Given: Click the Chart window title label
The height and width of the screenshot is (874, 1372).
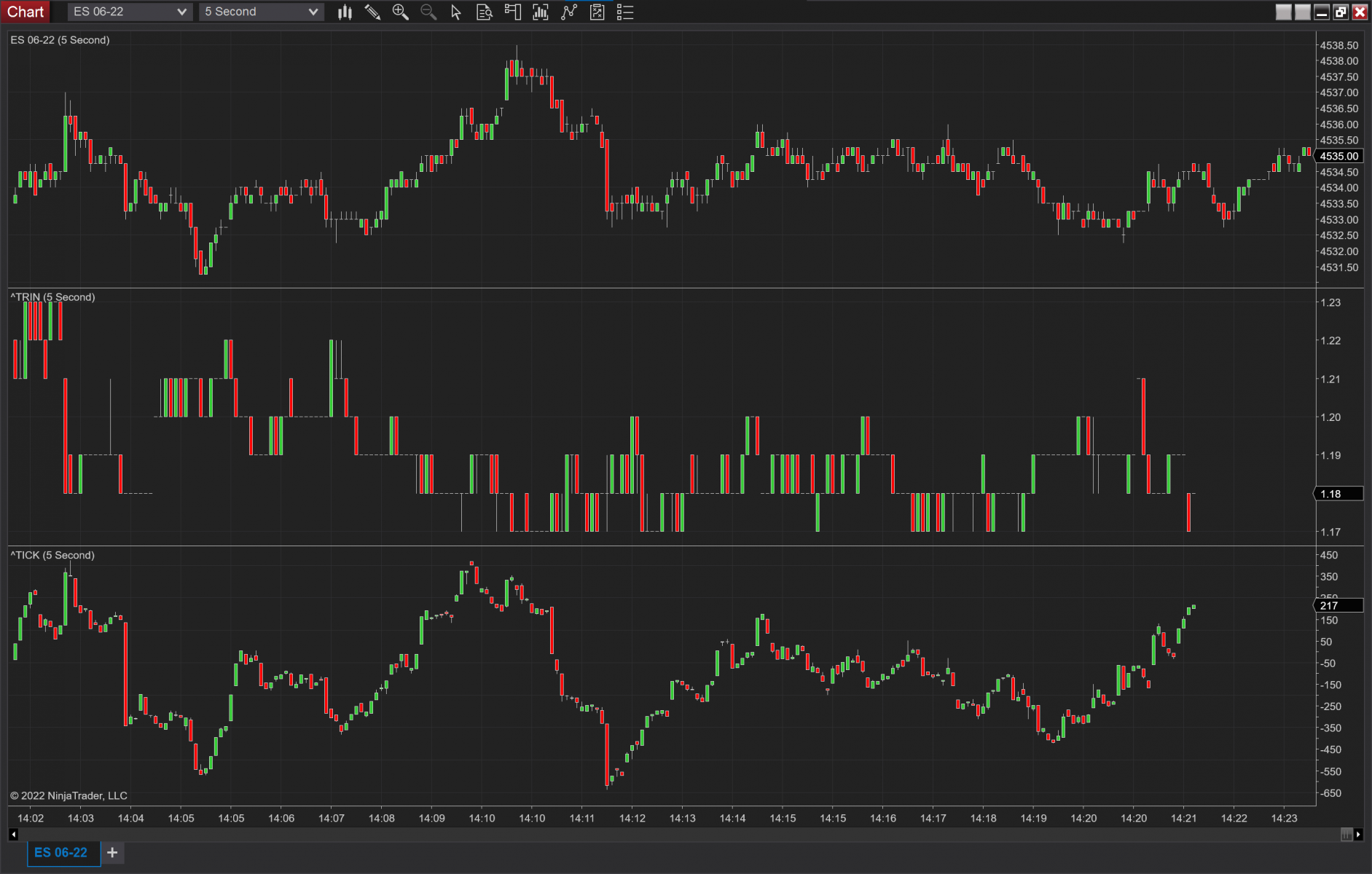Looking at the screenshot, I should coord(26,12).
